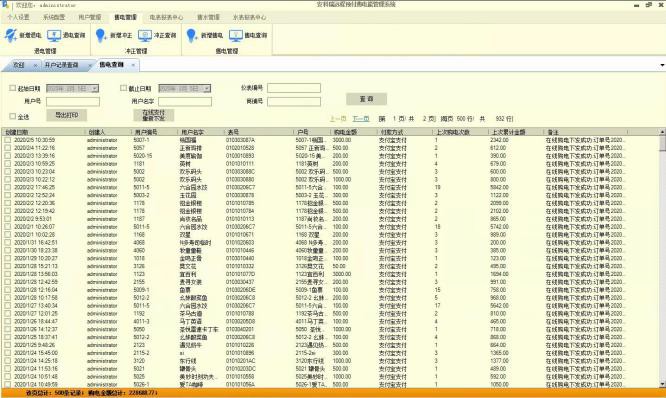Select user number cell 5020-15
The image size is (666, 398).
tap(143, 155)
